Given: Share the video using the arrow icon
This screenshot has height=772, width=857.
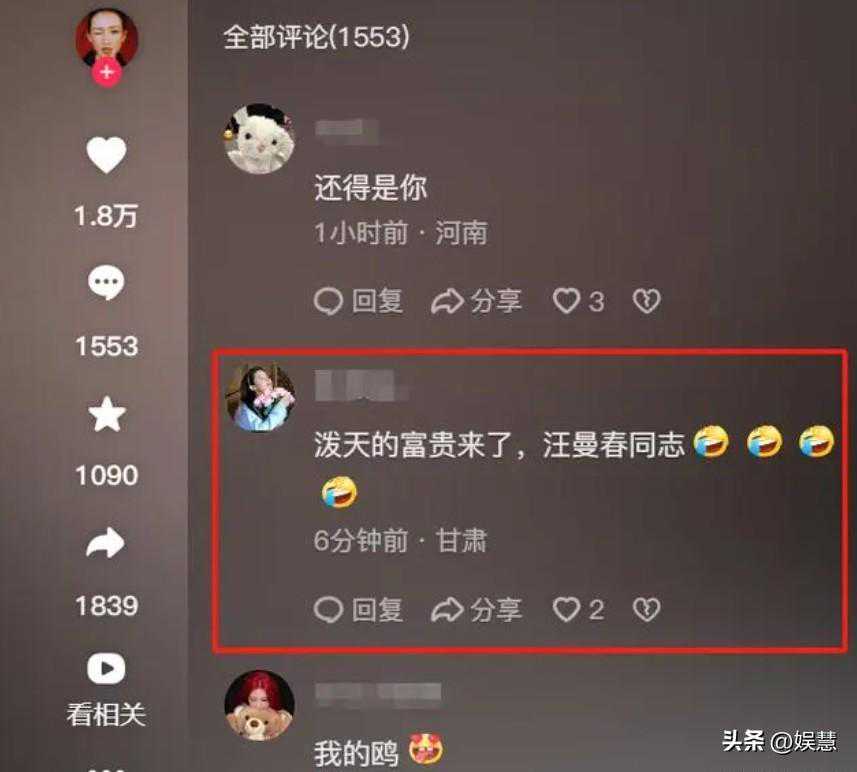Looking at the screenshot, I should (x=105, y=543).
